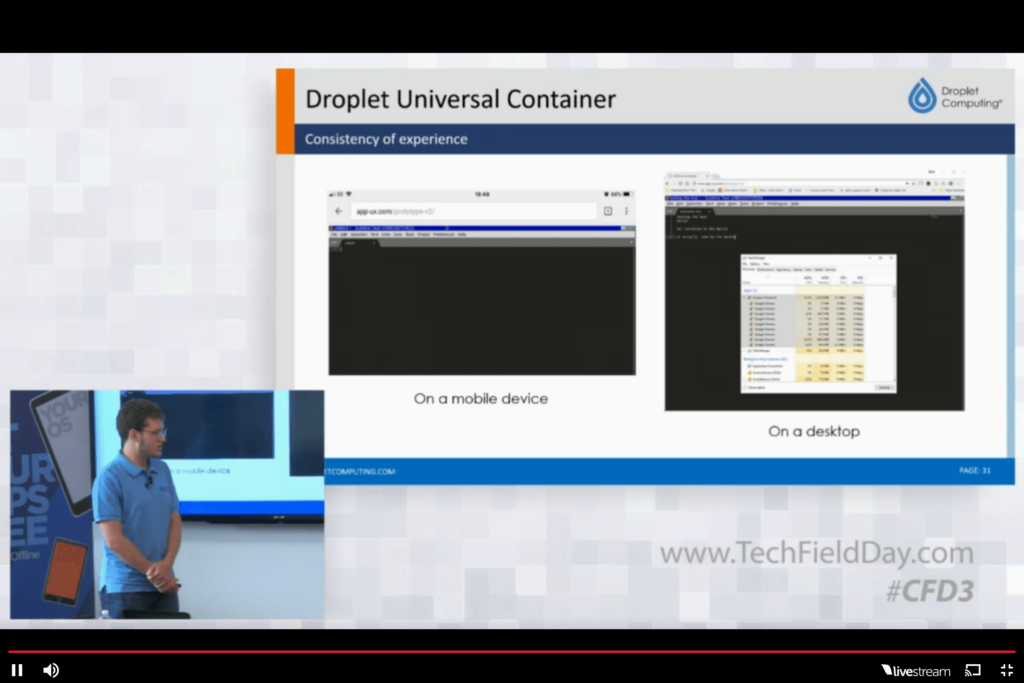Click the "PAGE: 31" slide footer text
This screenshot has width=1024, height=683.
(x=974, y=470)
